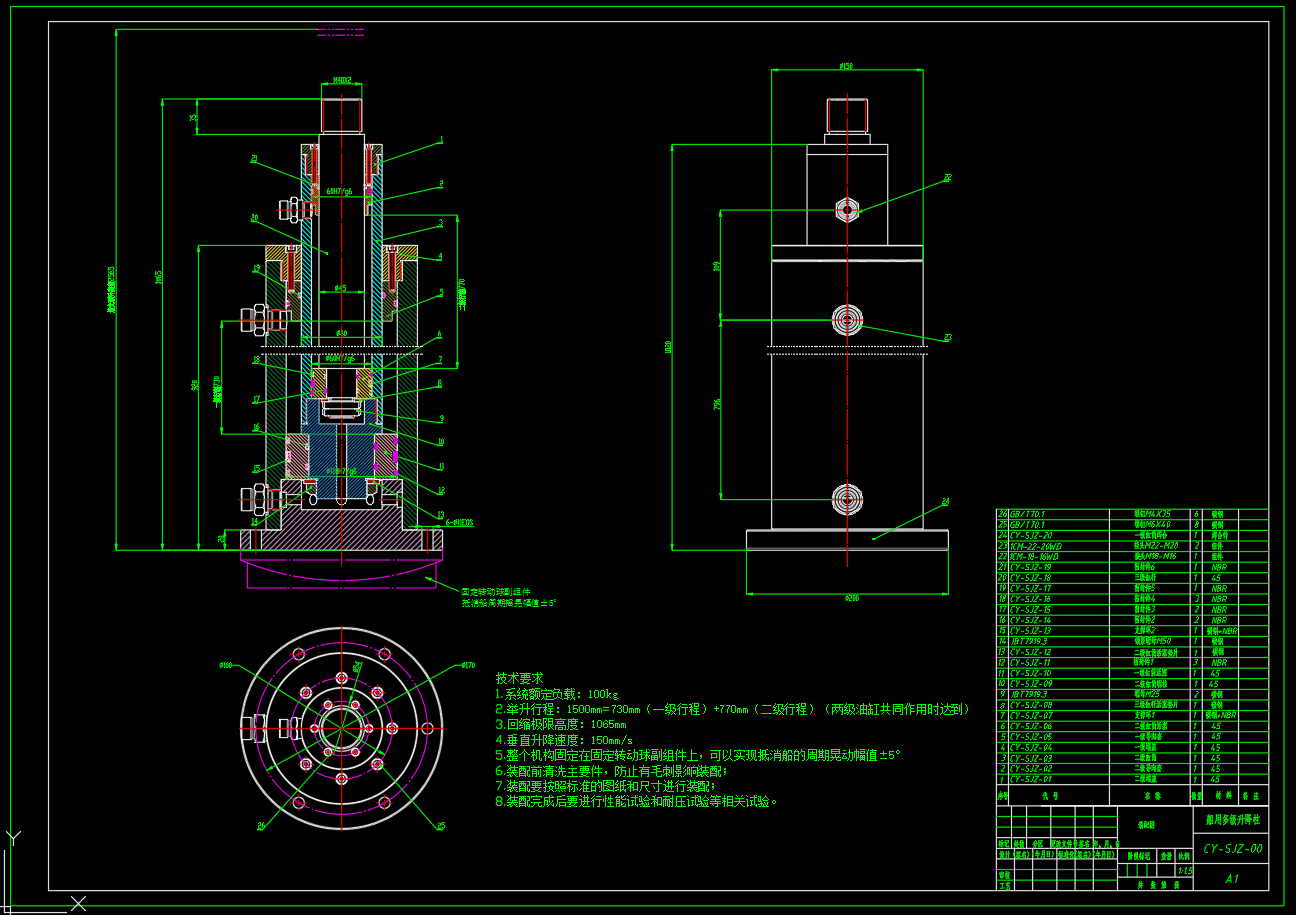Select the NBR material cell for item 21
The width and height of the screenshot is (1296, 915).
1220,567
